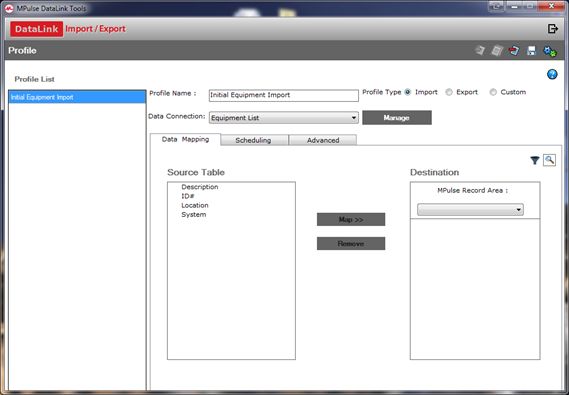Open help with the blue question mark

pos(552,74)
